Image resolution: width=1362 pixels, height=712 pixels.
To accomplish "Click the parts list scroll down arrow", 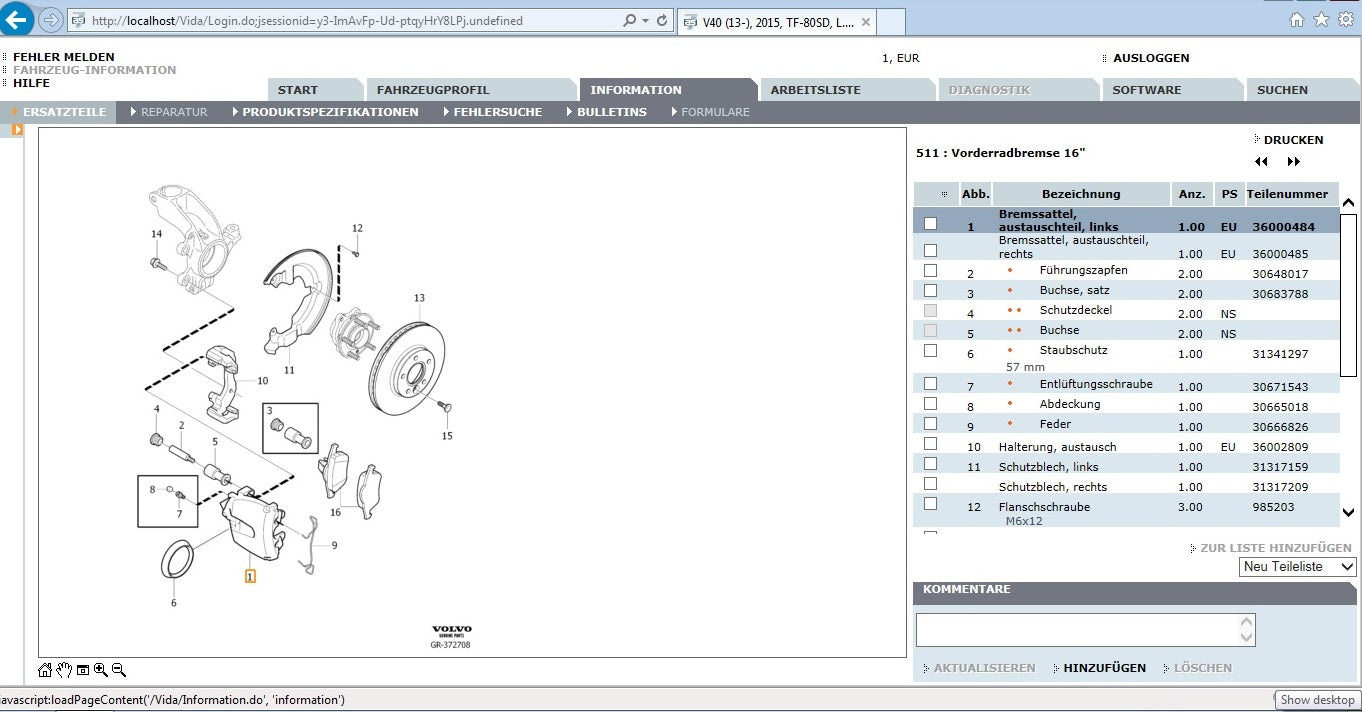I will point(1349,513).
